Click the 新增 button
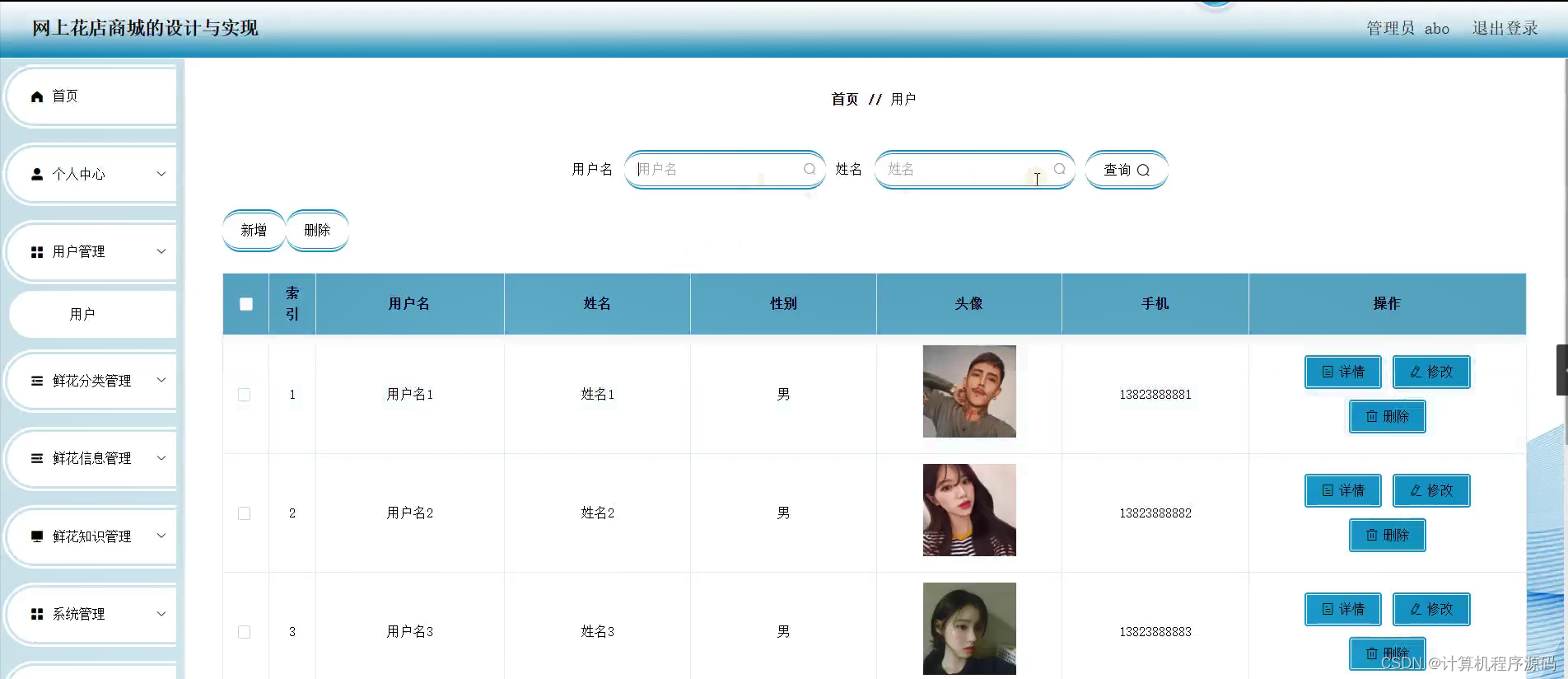1568x679 pixels. [x=254, y=231]
